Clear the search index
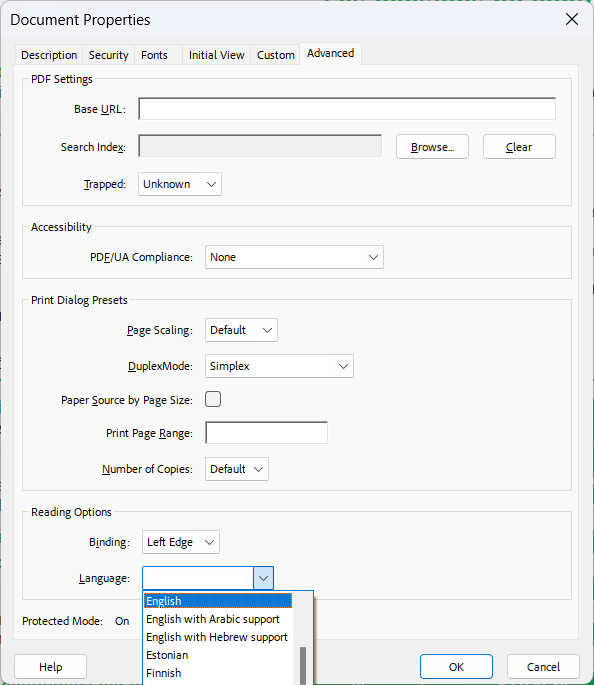Screen dimensions: 594x685 coord(519,147)
